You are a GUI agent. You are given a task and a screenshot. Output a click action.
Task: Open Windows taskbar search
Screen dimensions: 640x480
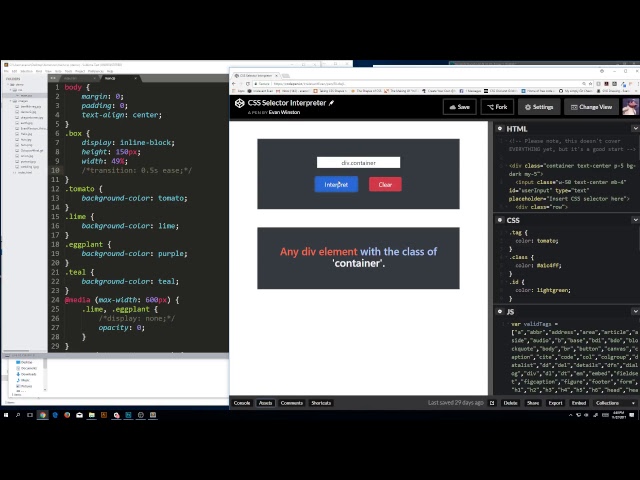(x=18, y=415)
